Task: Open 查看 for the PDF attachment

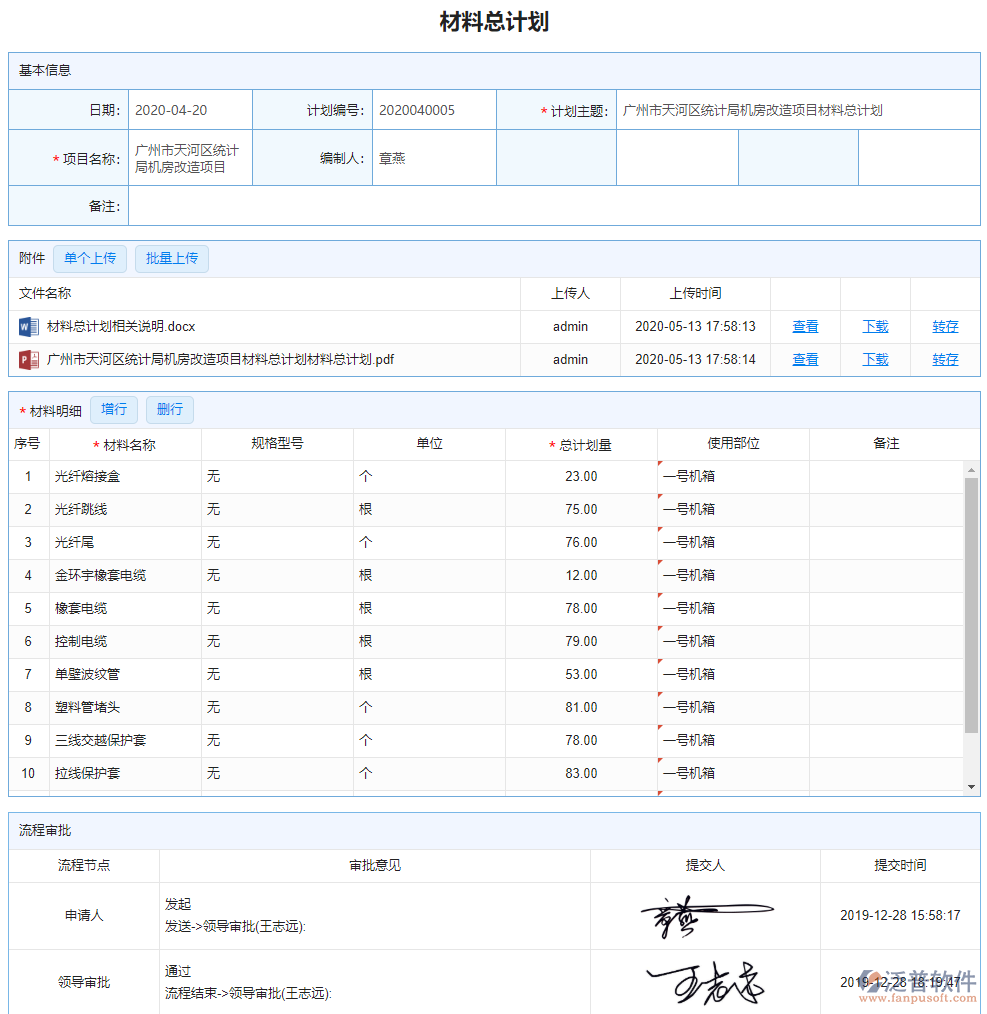Action: click(805, 359)
